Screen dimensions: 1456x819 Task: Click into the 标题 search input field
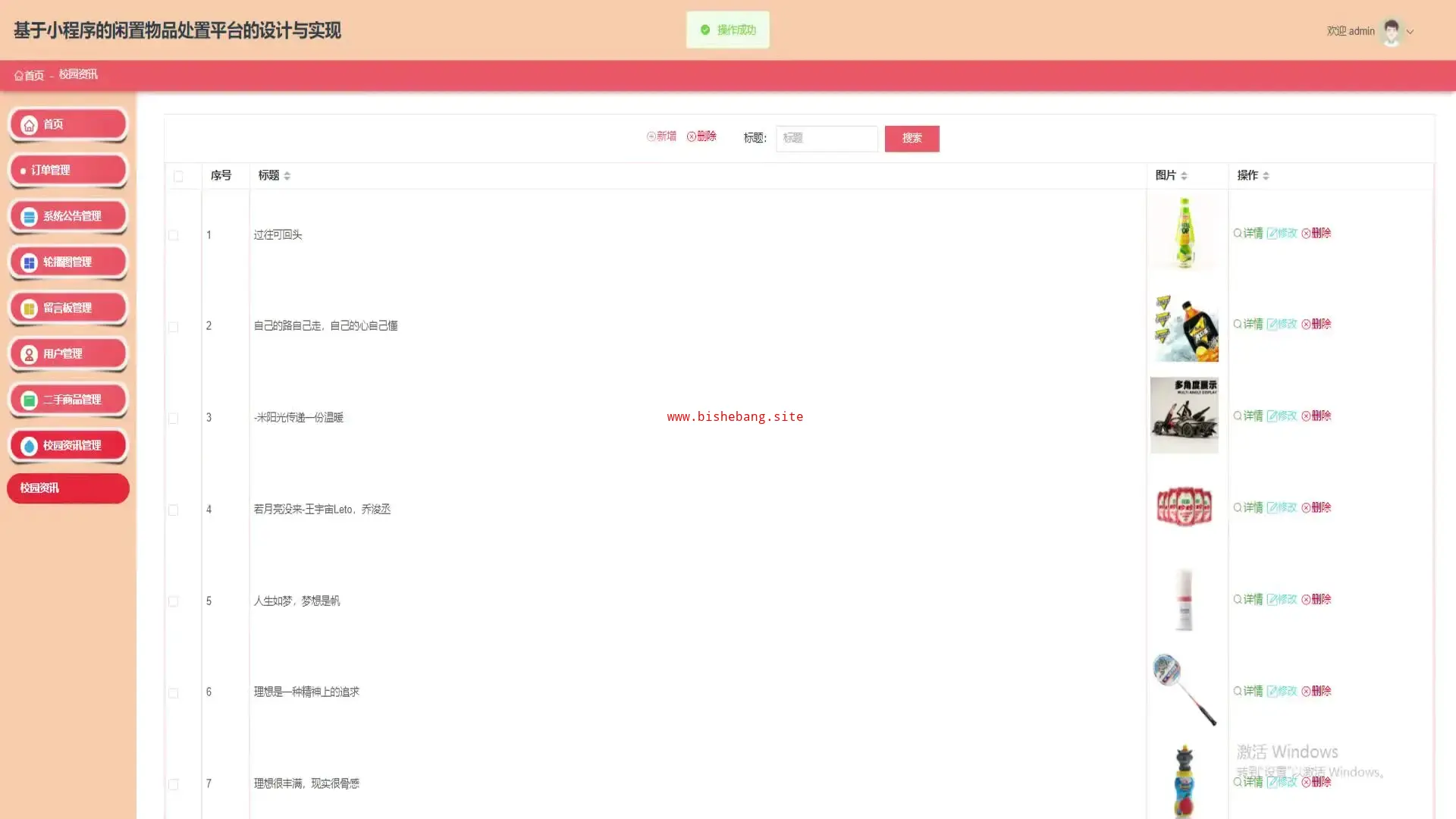[x=827, y=138]
